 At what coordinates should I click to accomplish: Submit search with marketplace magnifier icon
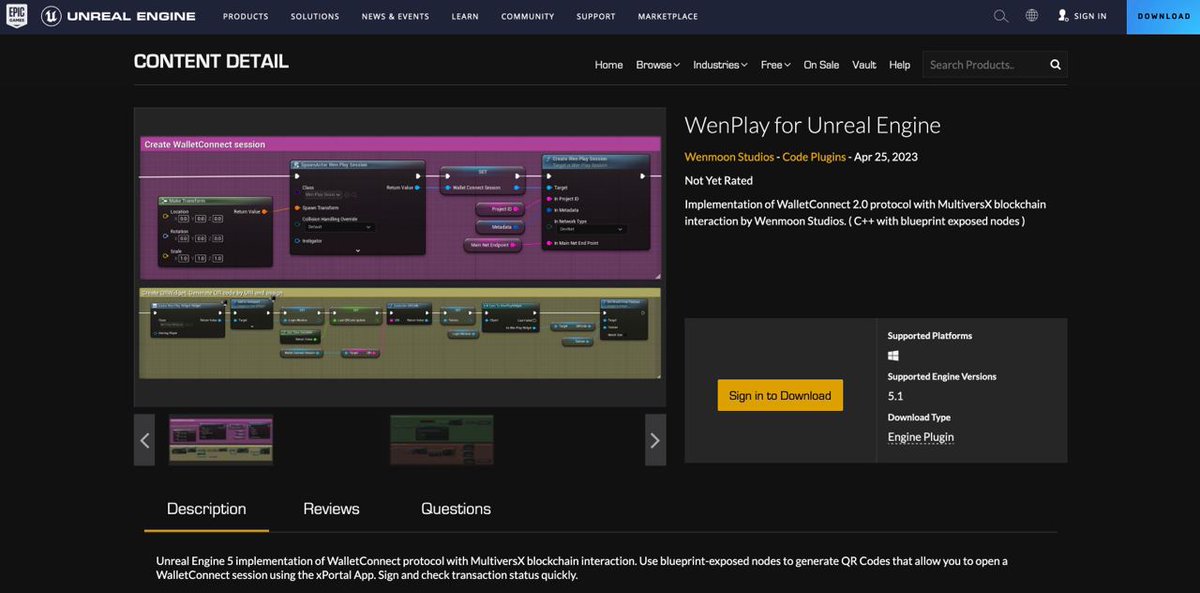1055,65
